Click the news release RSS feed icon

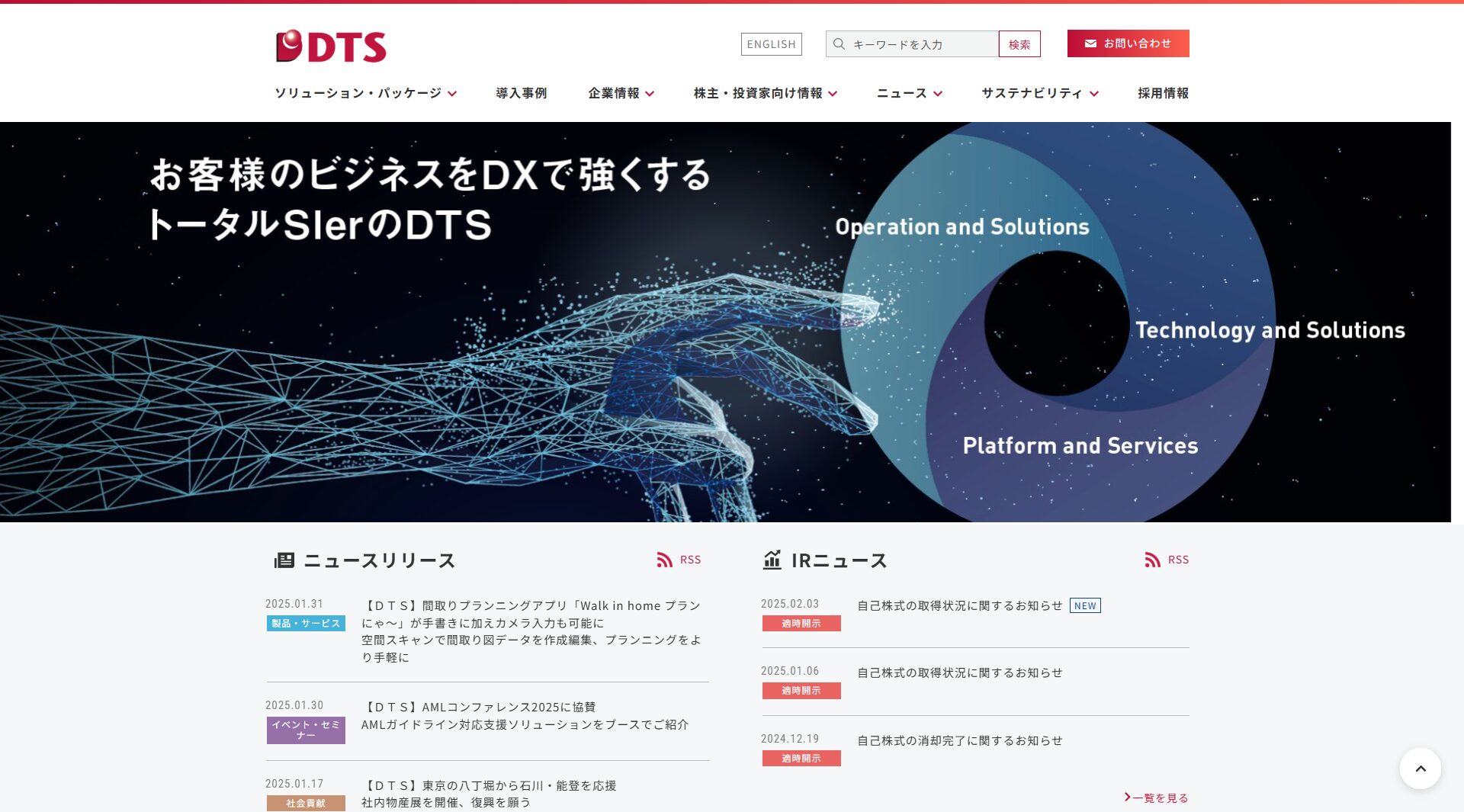click(x=664, y=560)
